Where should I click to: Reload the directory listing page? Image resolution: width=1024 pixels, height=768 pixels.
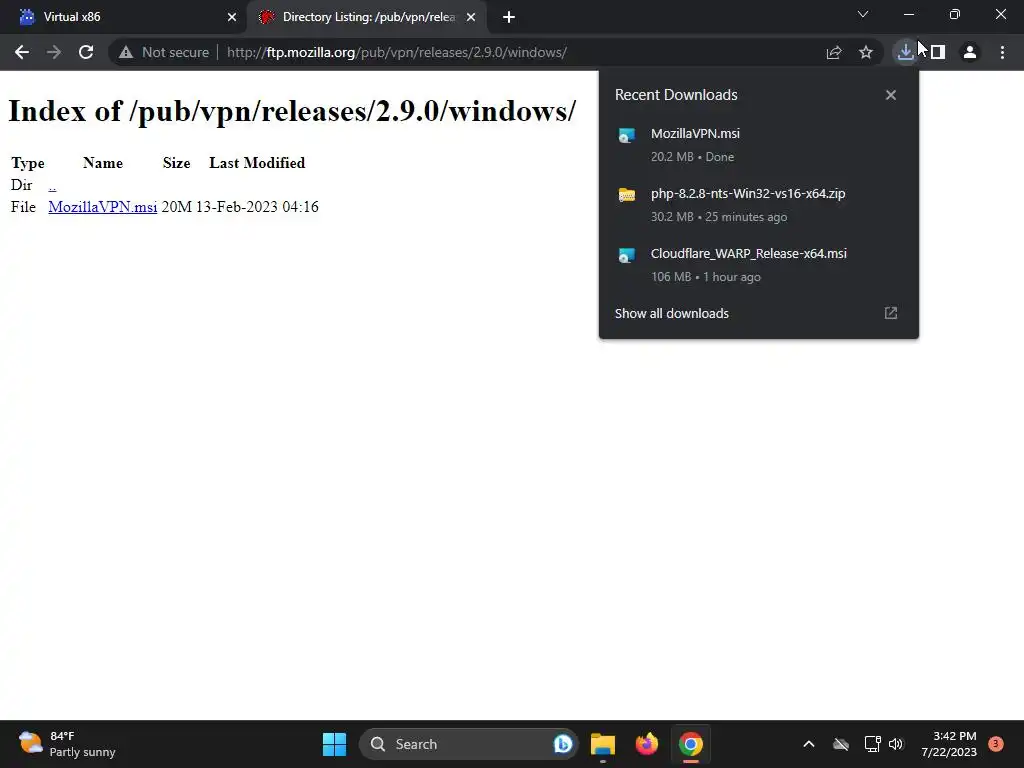(86, 52)
